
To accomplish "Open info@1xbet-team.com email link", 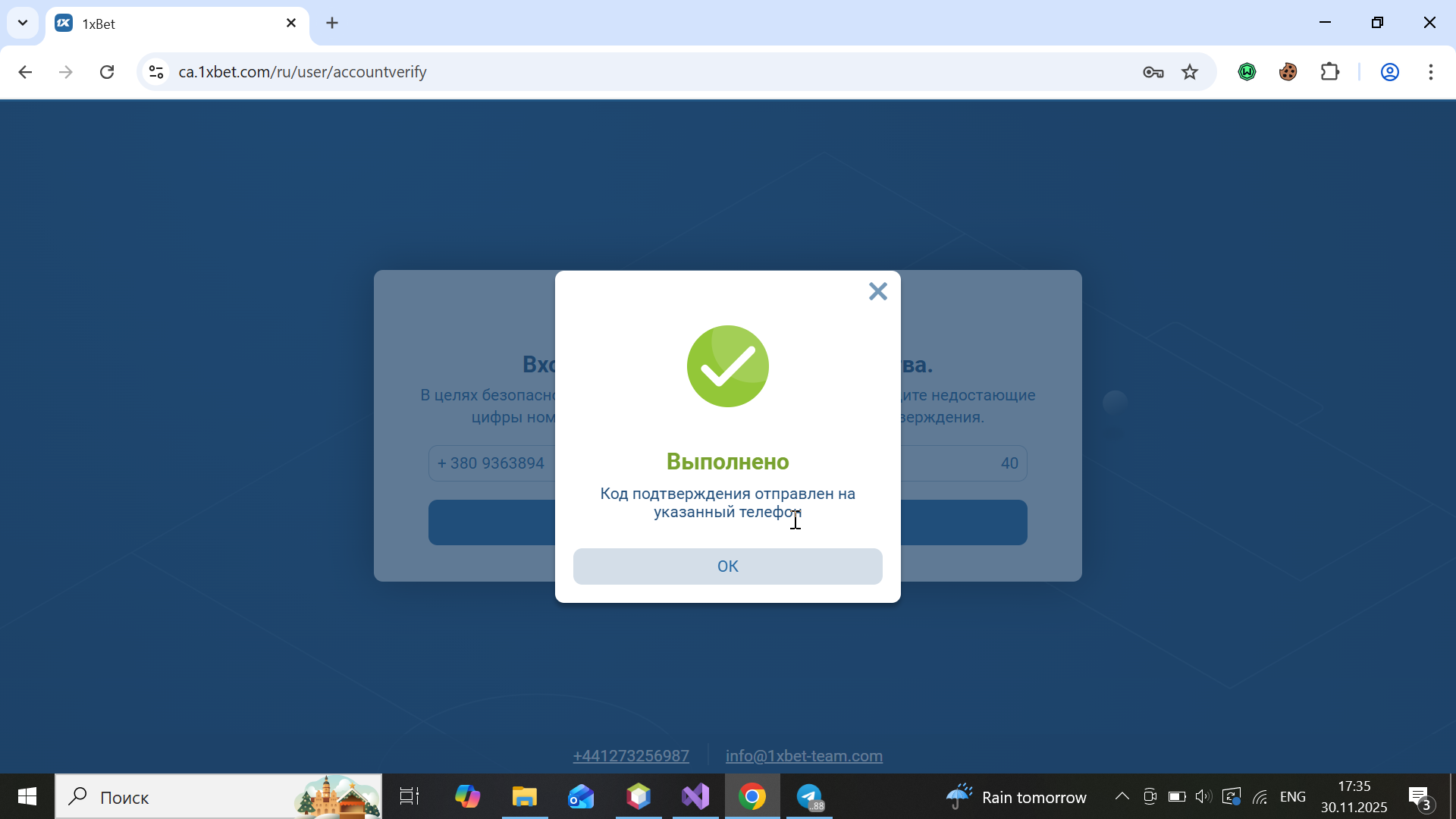I will tap(804, 756).
